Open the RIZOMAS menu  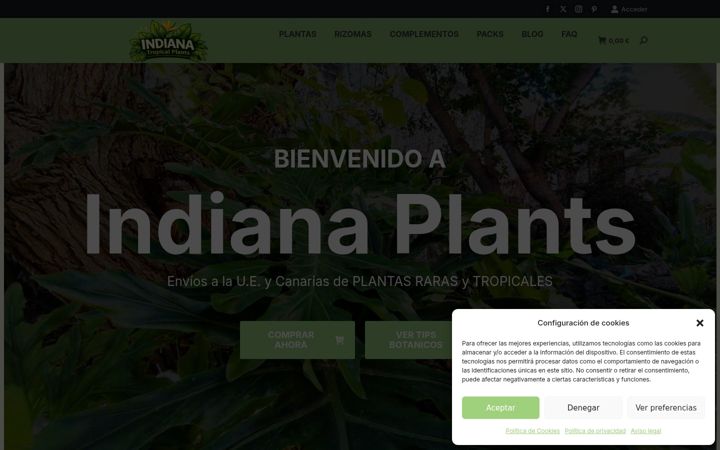click(353, 34)
